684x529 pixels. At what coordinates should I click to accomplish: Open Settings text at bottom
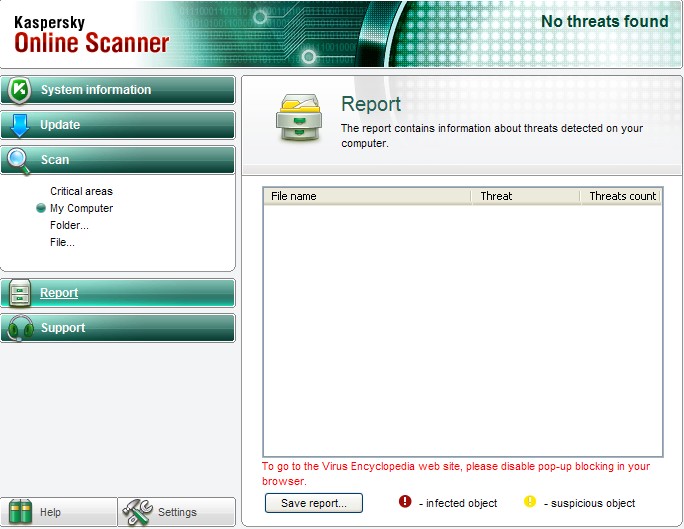click(177, 512)
